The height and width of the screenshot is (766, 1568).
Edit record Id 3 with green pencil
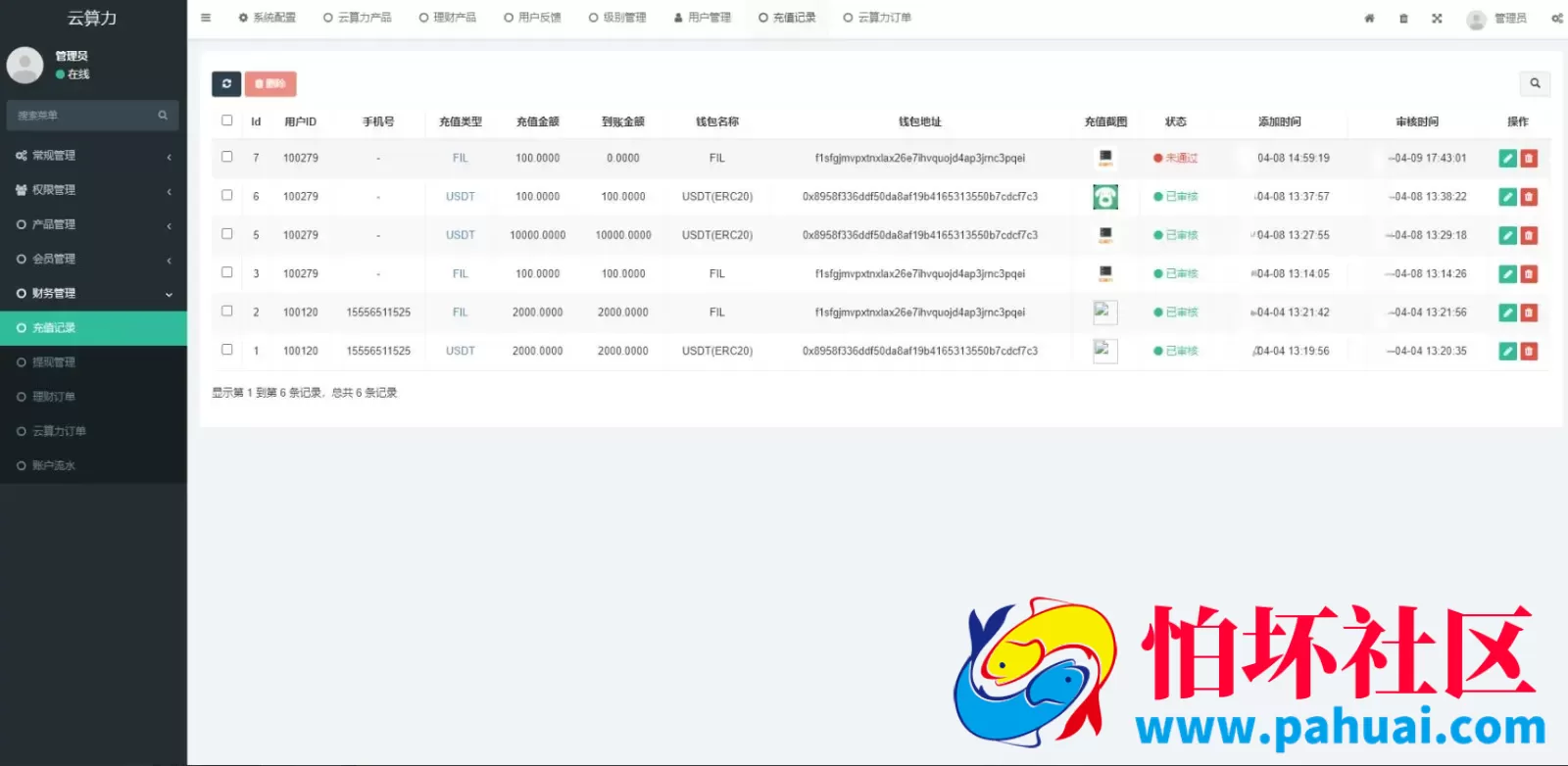point(1508,274)
